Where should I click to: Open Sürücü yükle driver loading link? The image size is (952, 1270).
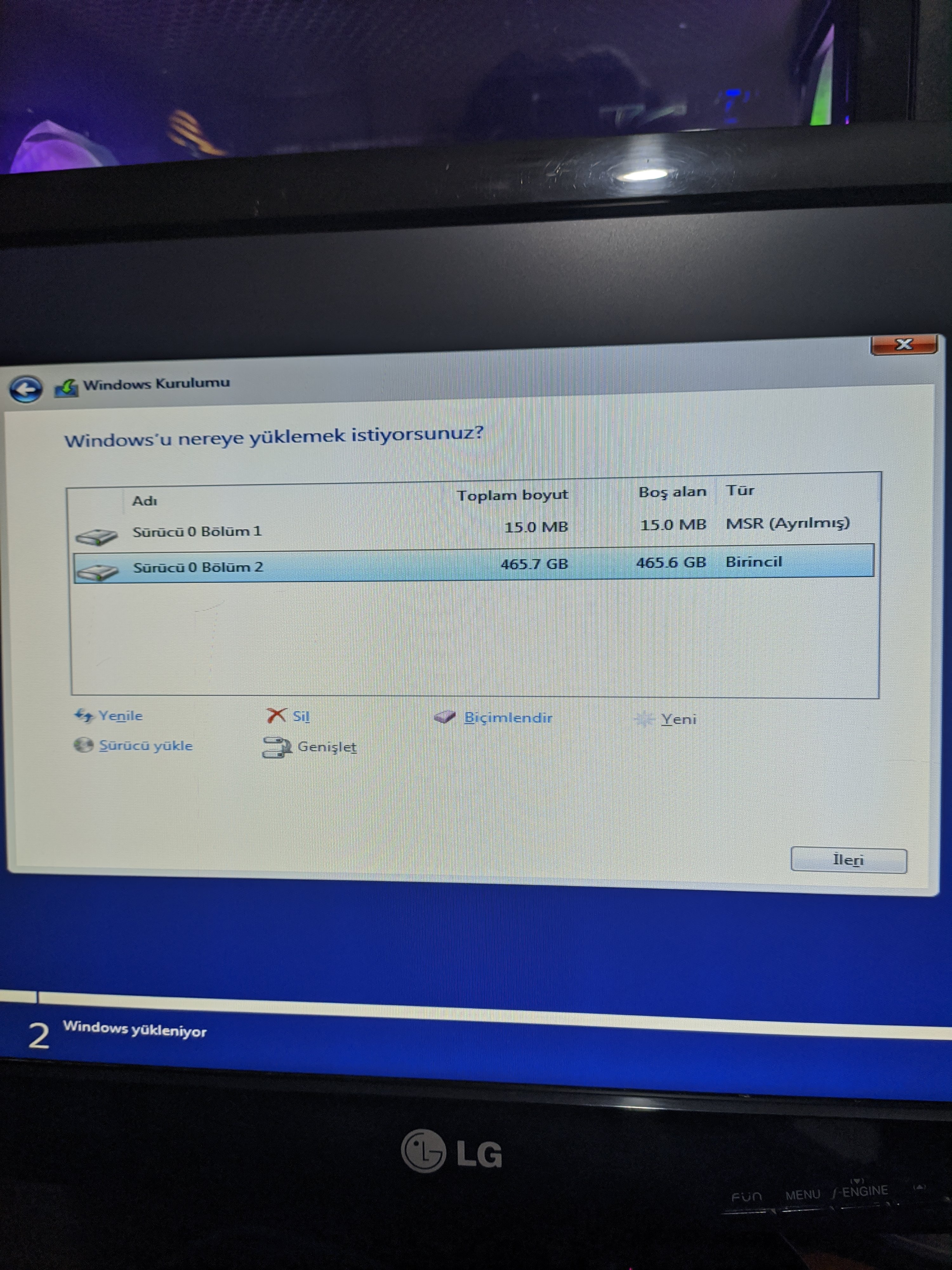click(x=146, y=746)
